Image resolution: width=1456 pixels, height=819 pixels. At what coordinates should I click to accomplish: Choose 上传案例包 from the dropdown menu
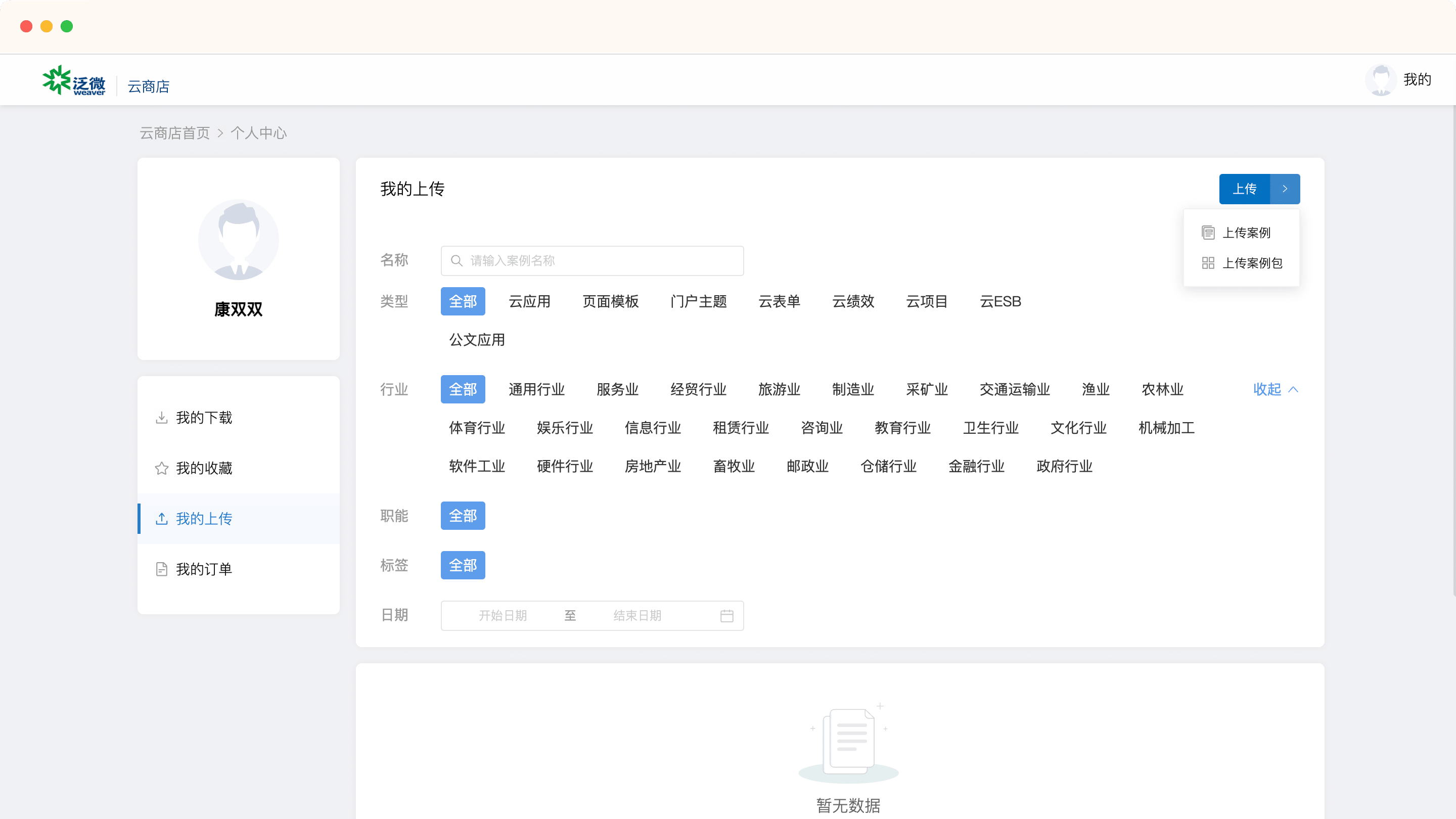click(1241, 263)
